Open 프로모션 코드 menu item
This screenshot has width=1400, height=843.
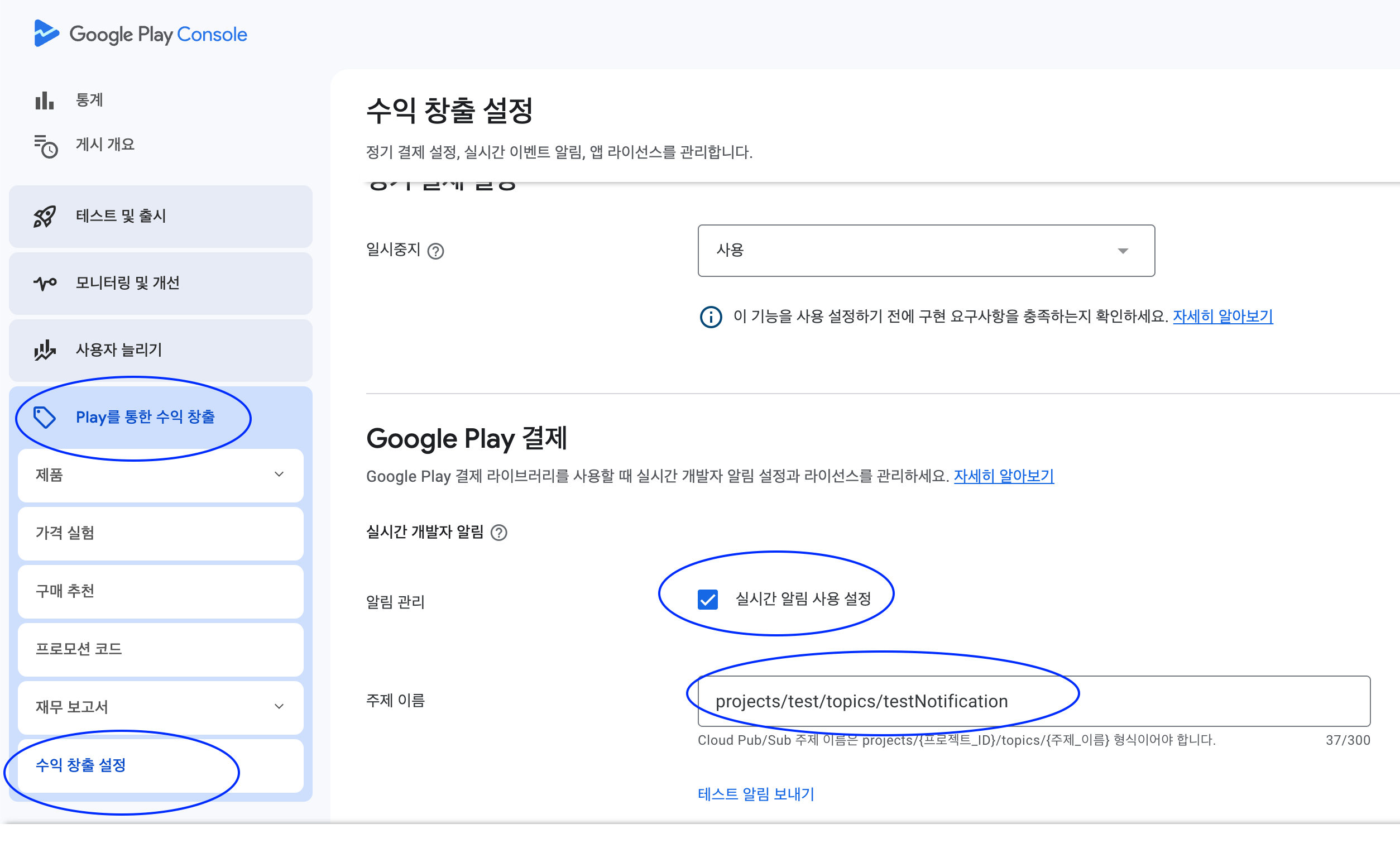[160, 649]
